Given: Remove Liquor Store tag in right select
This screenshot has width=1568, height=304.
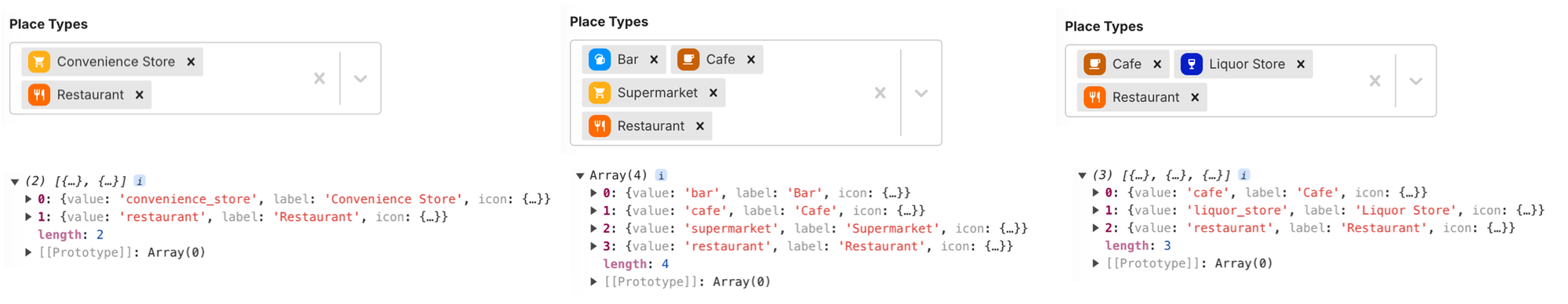Looking at the screenshot, I should tap(1300, 64).
